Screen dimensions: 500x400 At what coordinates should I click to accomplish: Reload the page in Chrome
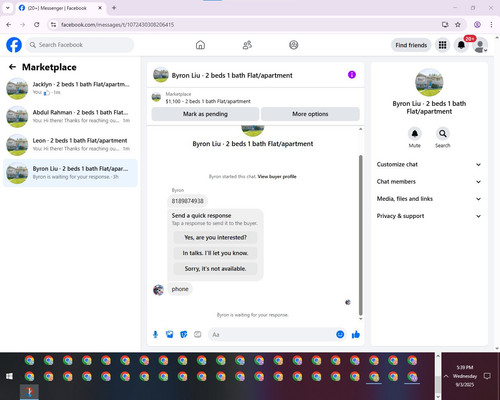point(37,24)
